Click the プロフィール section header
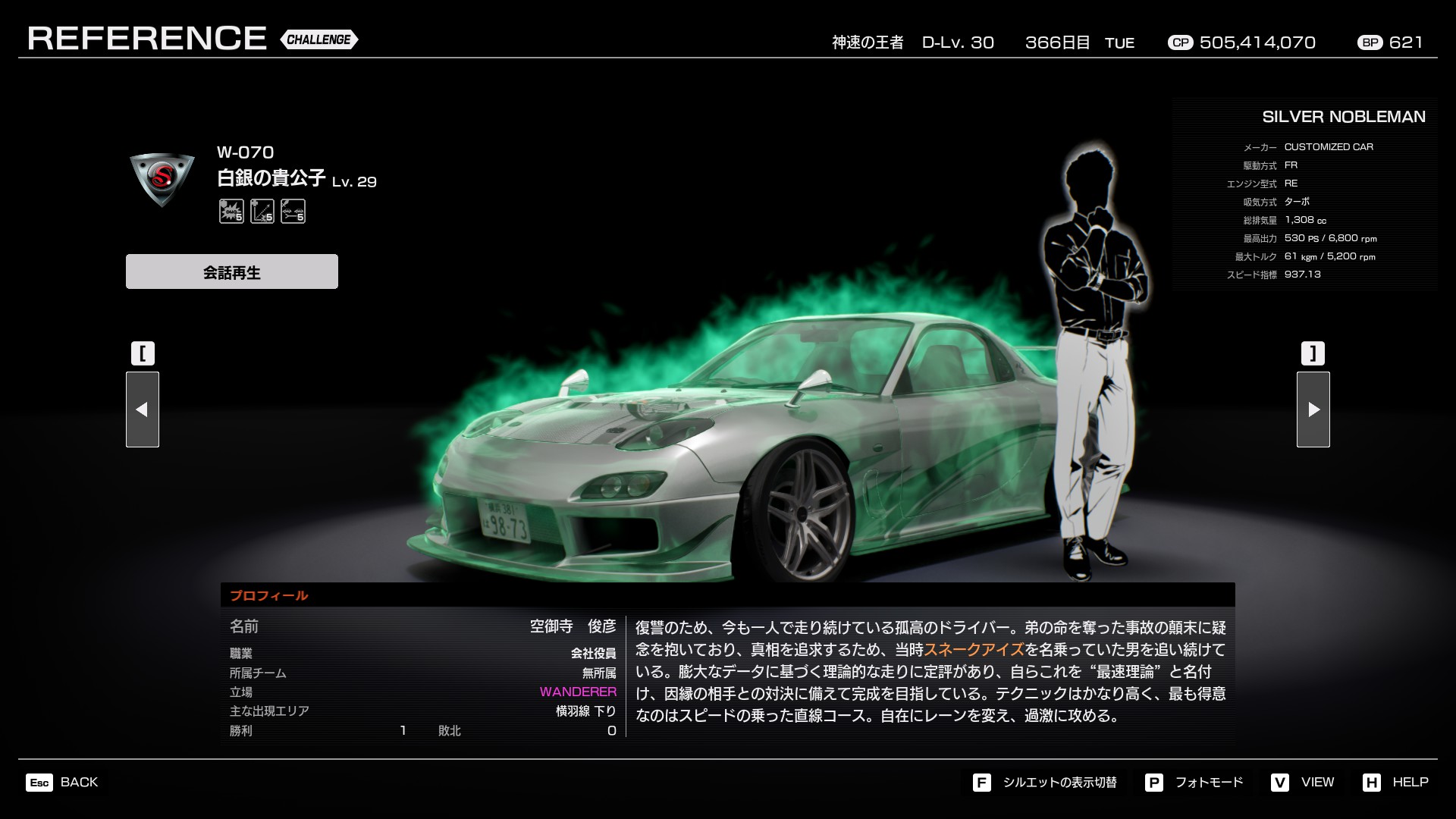This screenshot has height=819, width=1456. point(269,595)
